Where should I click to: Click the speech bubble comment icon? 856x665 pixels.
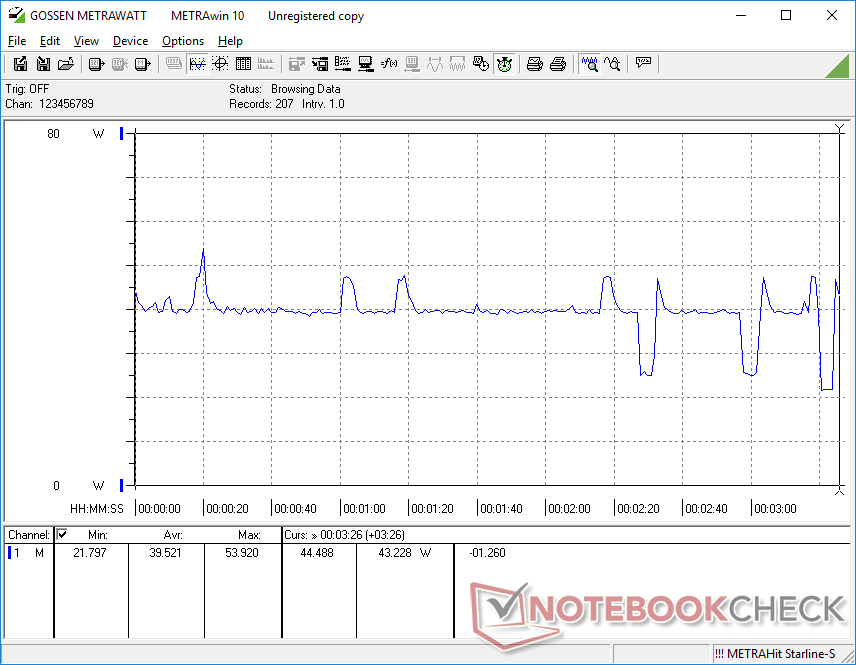coord(643,64)
